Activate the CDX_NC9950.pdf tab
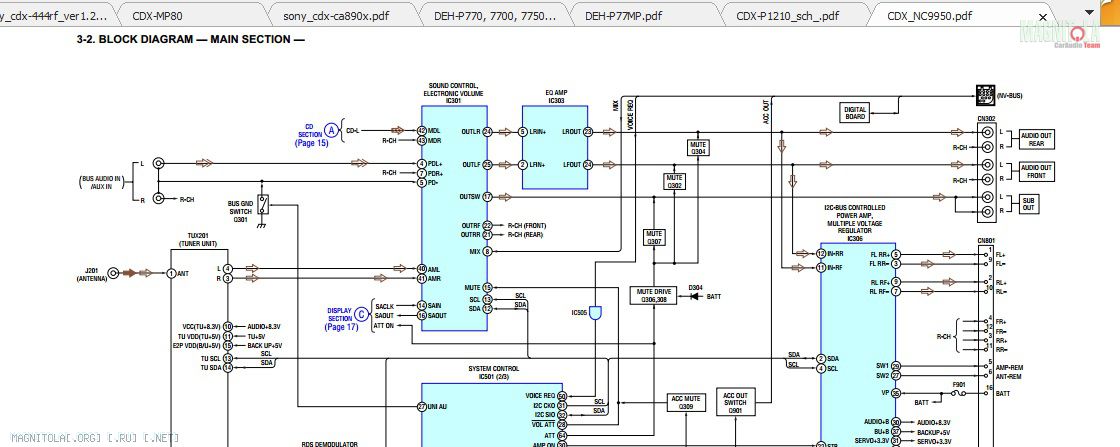 pos(929,16)
